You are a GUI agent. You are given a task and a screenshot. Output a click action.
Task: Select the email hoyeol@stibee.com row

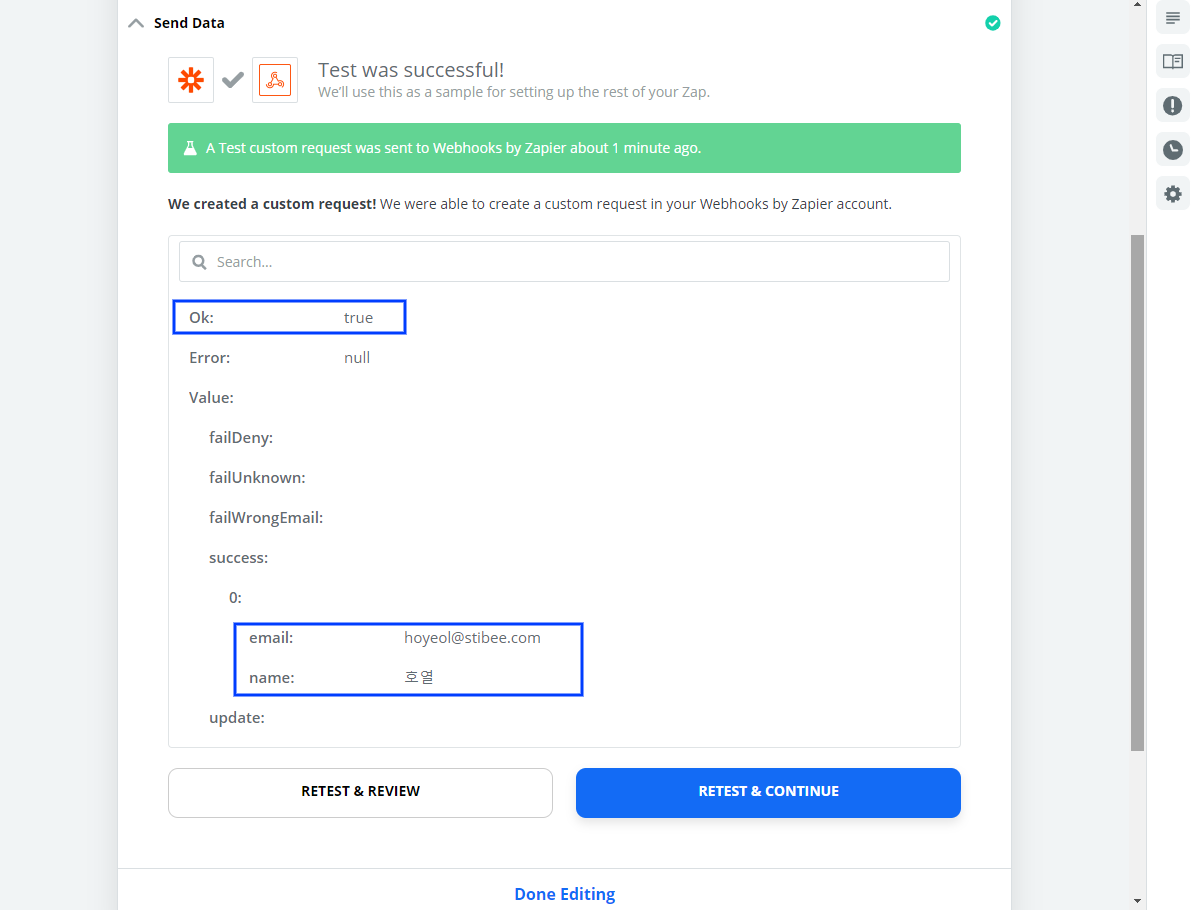pyautogui.click(x=408, y=638)
